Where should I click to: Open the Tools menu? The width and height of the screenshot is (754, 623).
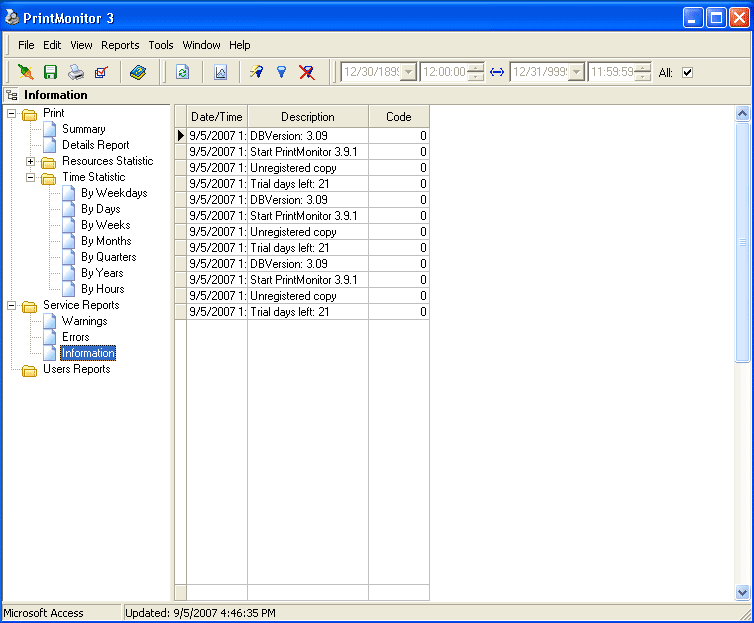coord(161,45)
